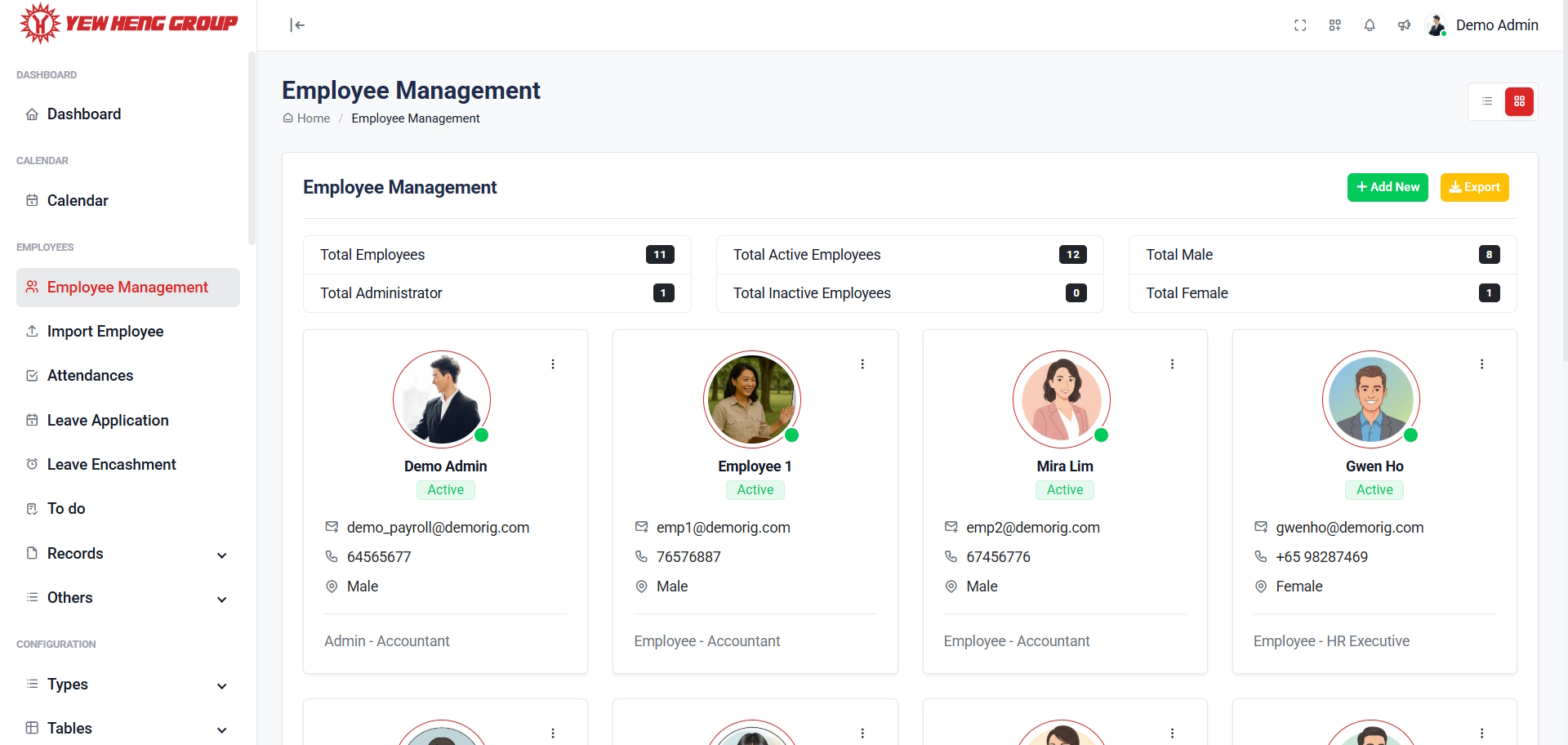
Task: Select Employee Management in the sidebar
Action: (127, 287)
